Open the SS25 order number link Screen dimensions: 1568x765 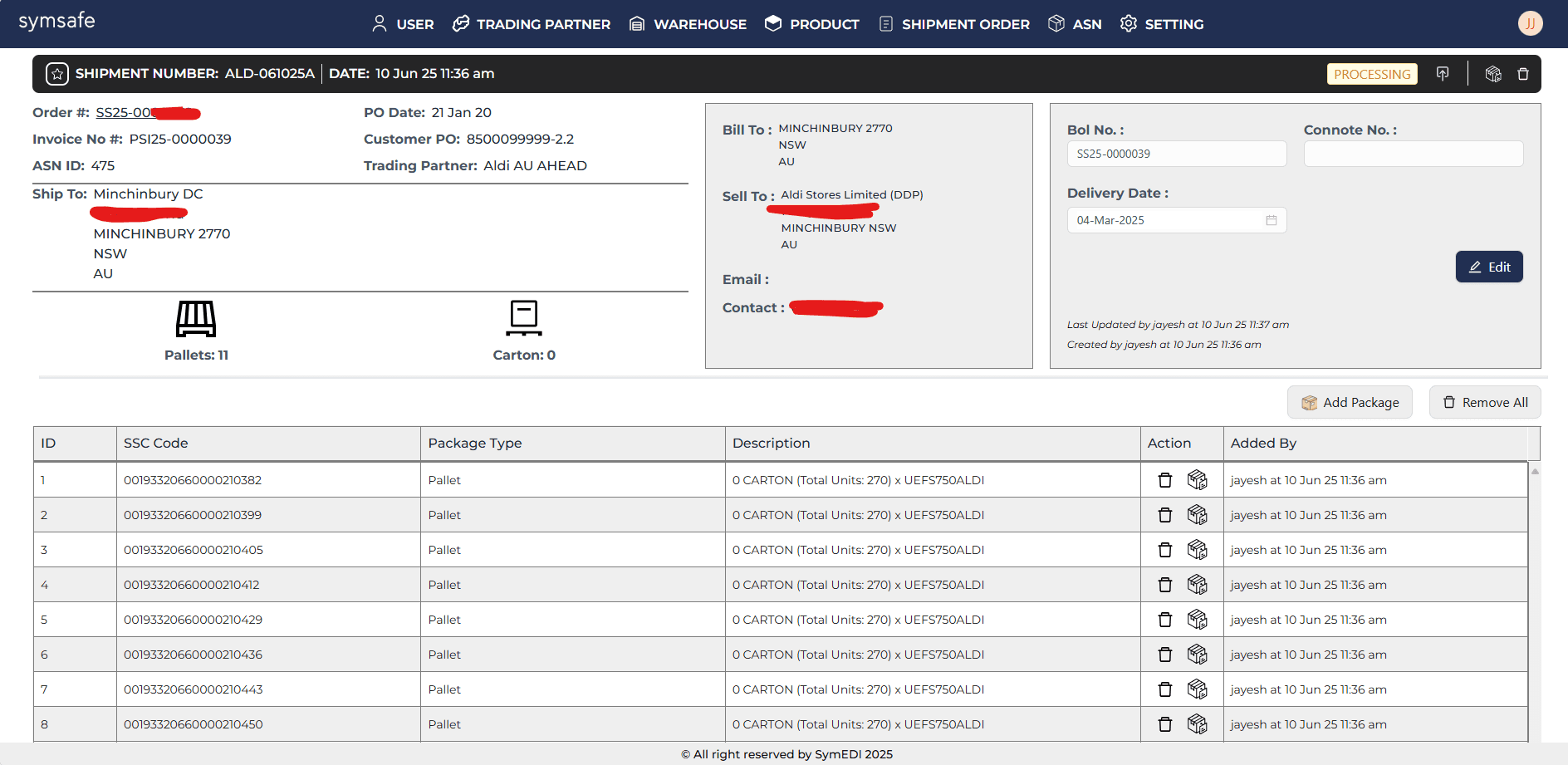[125, 113]
